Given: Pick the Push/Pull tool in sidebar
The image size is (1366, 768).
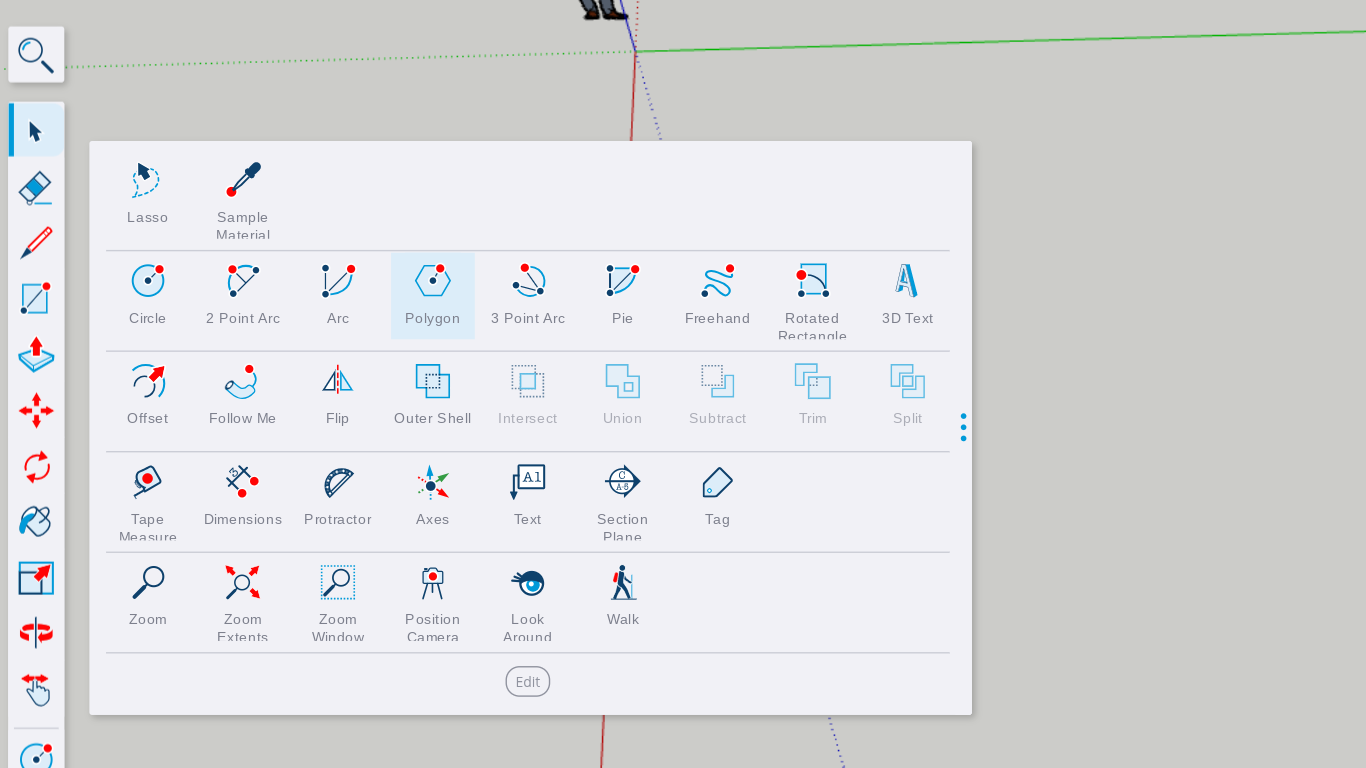Looking at the screenshot, I should (36, 355).
